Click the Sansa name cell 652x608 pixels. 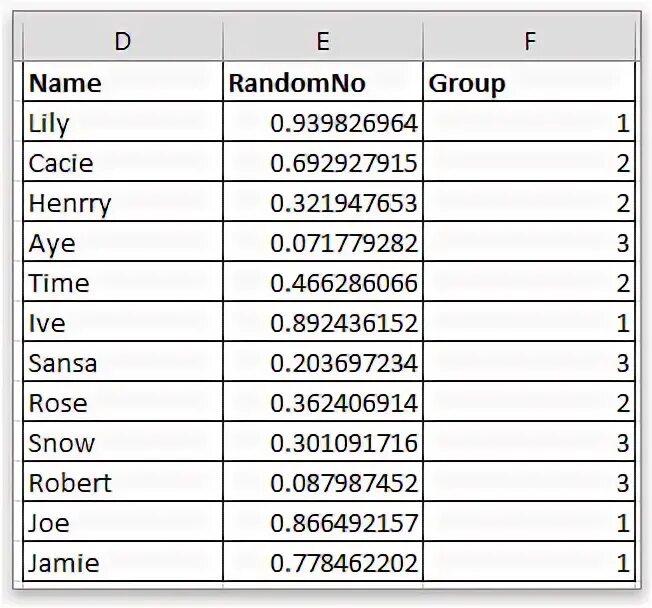[x=122, y=363]
